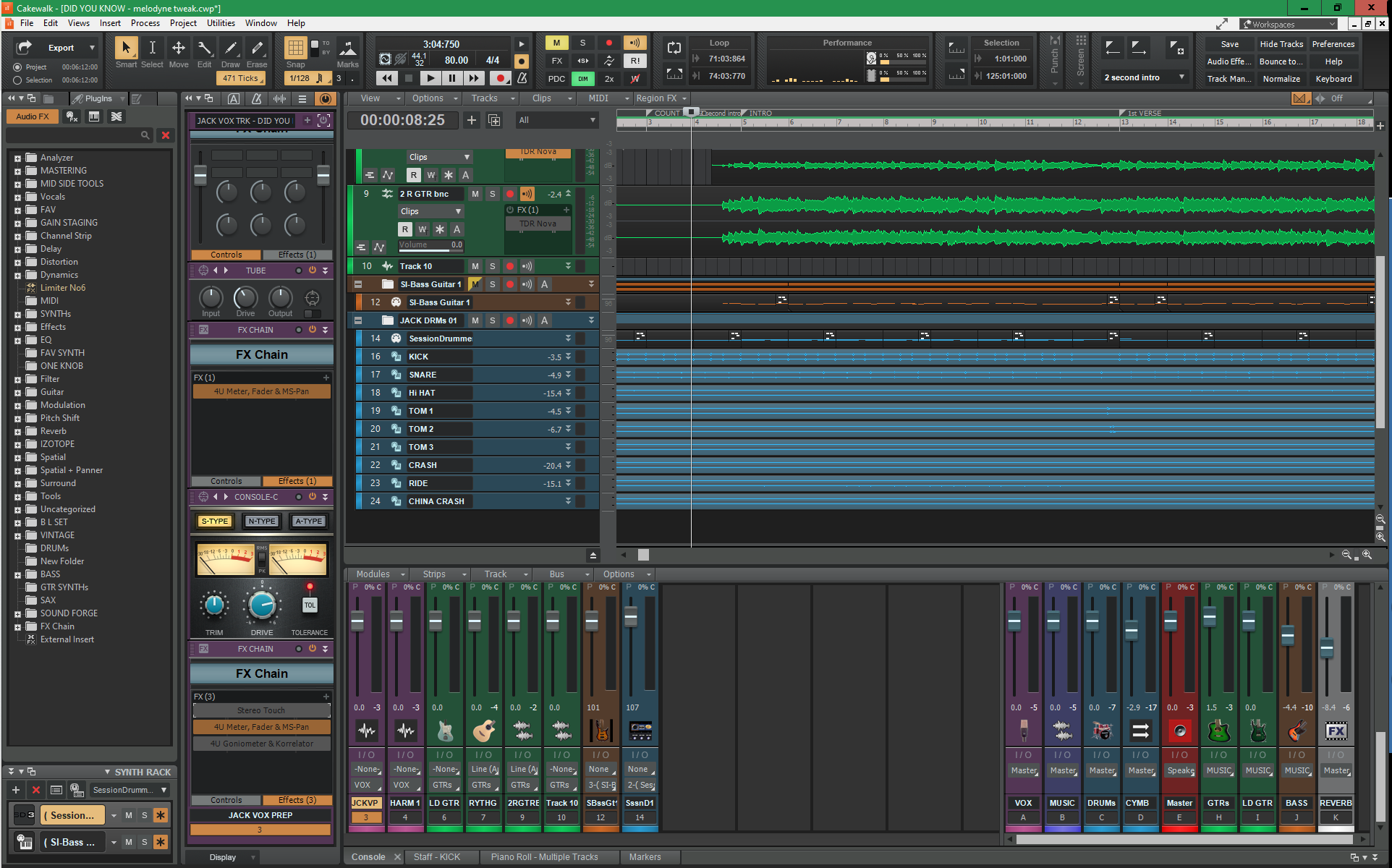Viewport: 1392px width, 868px height.
Task: Add a new track with plus button
Action: pyautogui.click(x=472, y=120)
